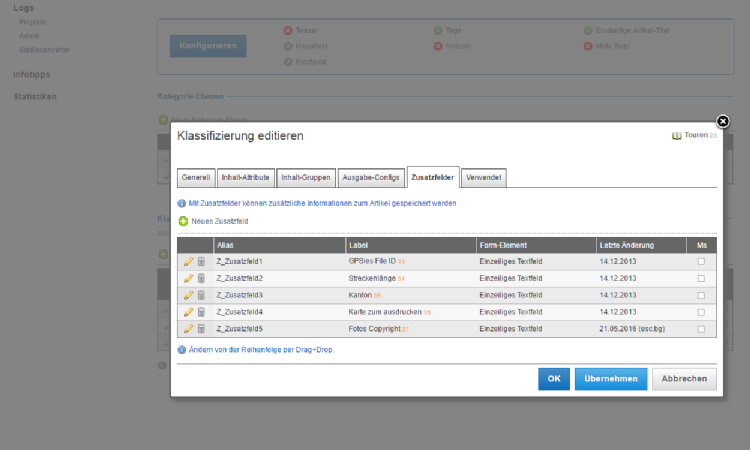Close the dialog with the X icon
This screenshot has height=450, width=750.
click(723, 121)
